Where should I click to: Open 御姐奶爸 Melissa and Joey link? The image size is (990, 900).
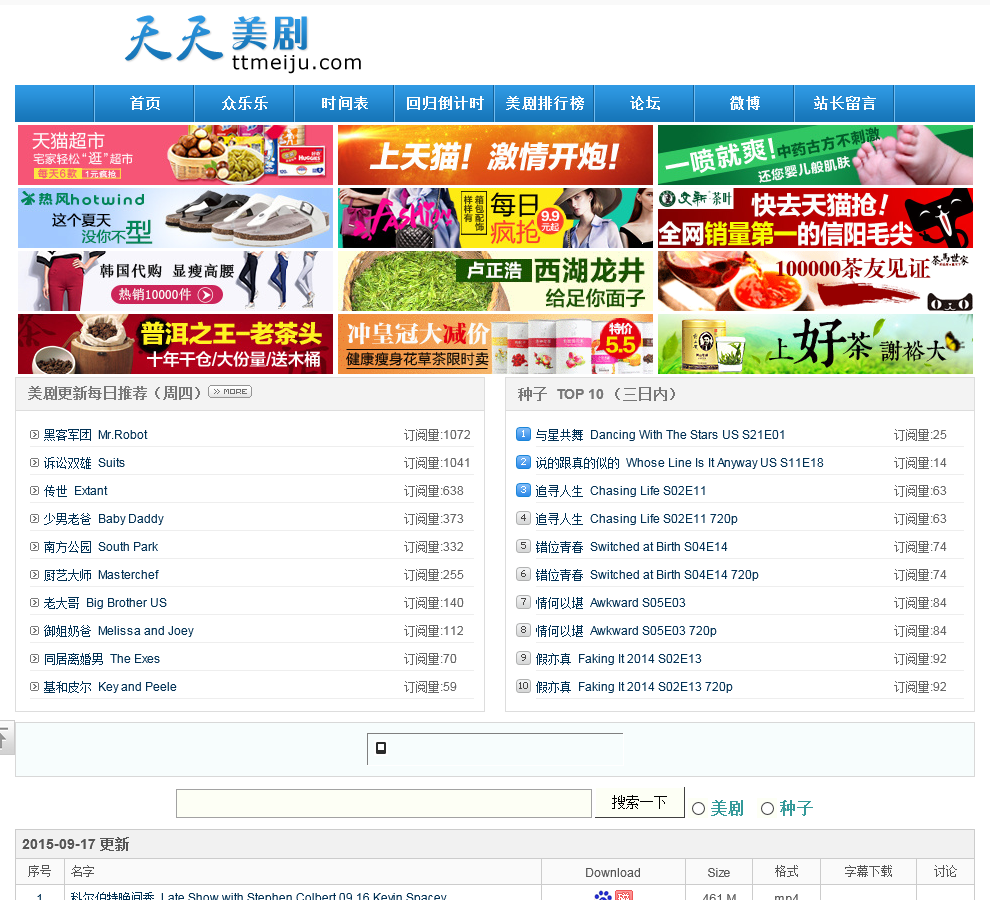click(119, 631)
